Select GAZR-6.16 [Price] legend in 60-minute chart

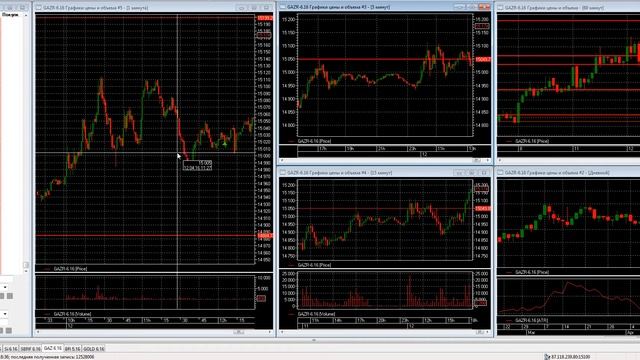point(532,141)
